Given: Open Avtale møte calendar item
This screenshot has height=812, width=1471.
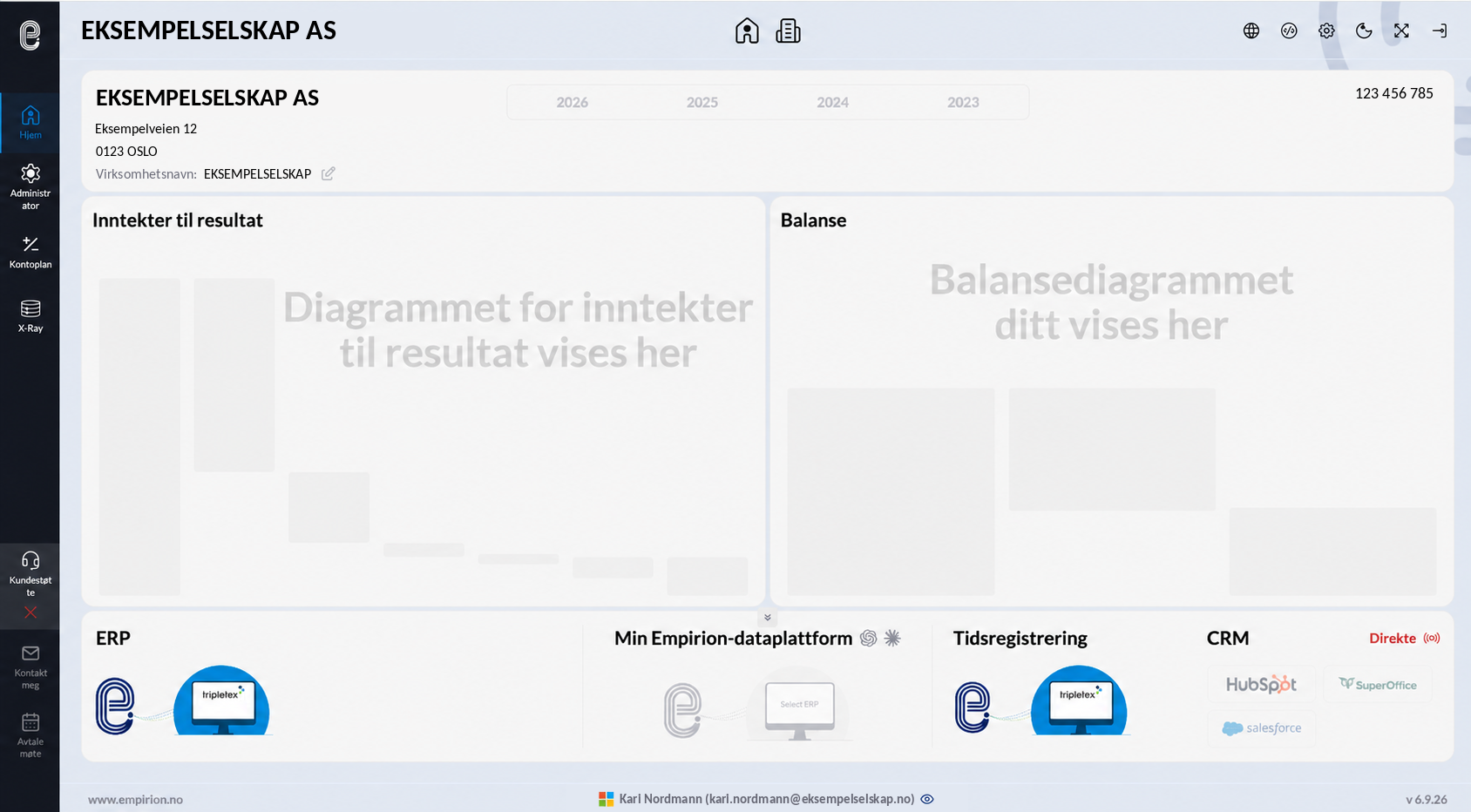Looking at the screenshot, I should (x=31, y=735).
